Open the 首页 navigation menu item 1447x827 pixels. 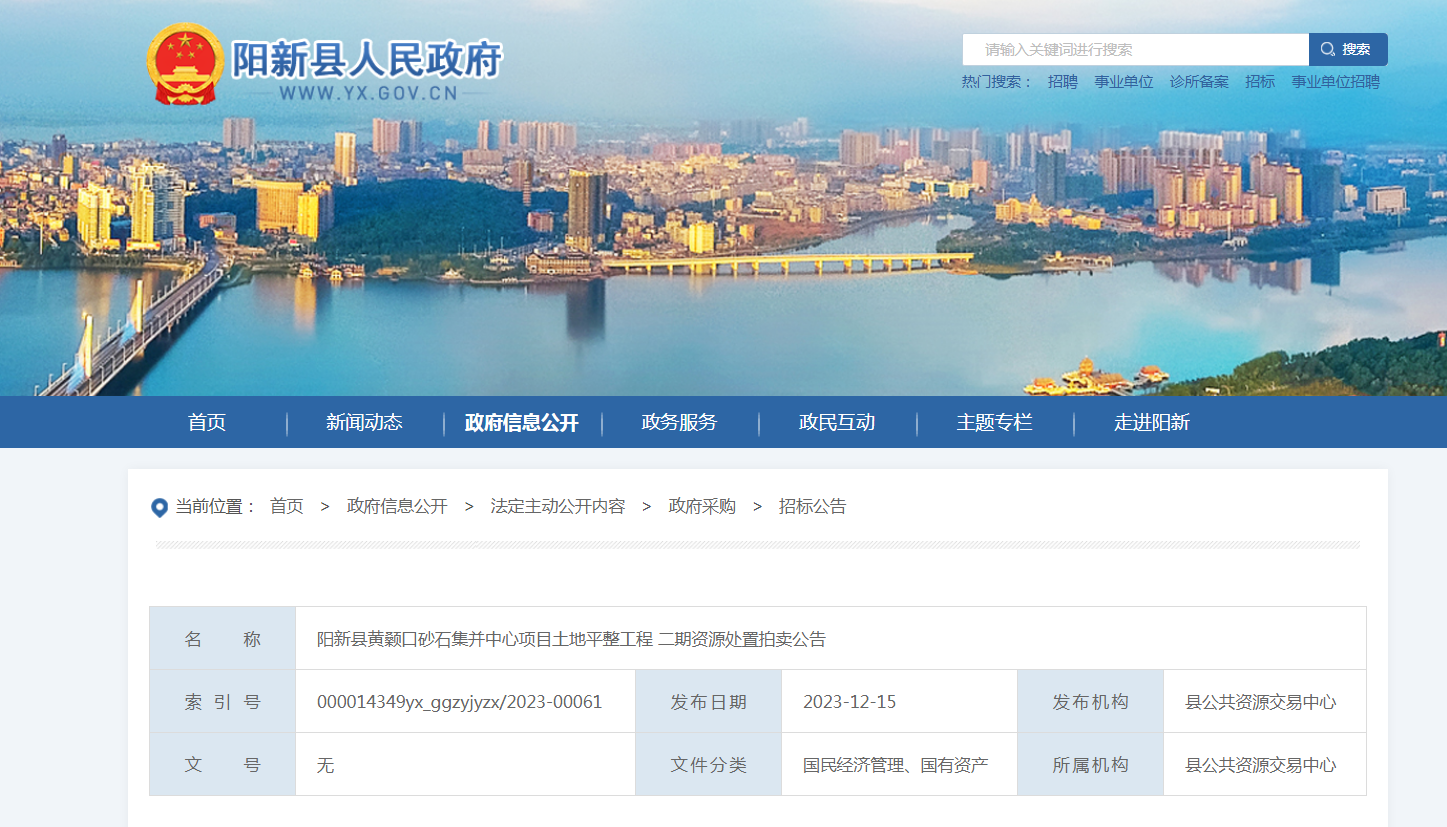(x=207, y=422)
